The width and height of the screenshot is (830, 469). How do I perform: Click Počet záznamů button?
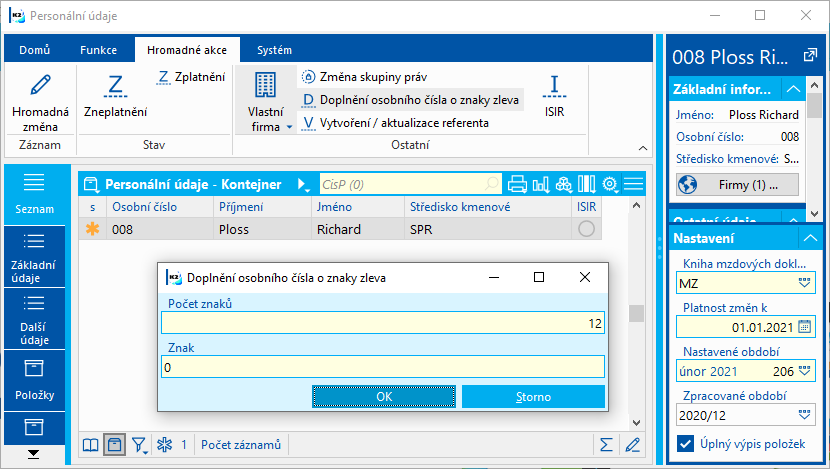(x=241, y=445)
